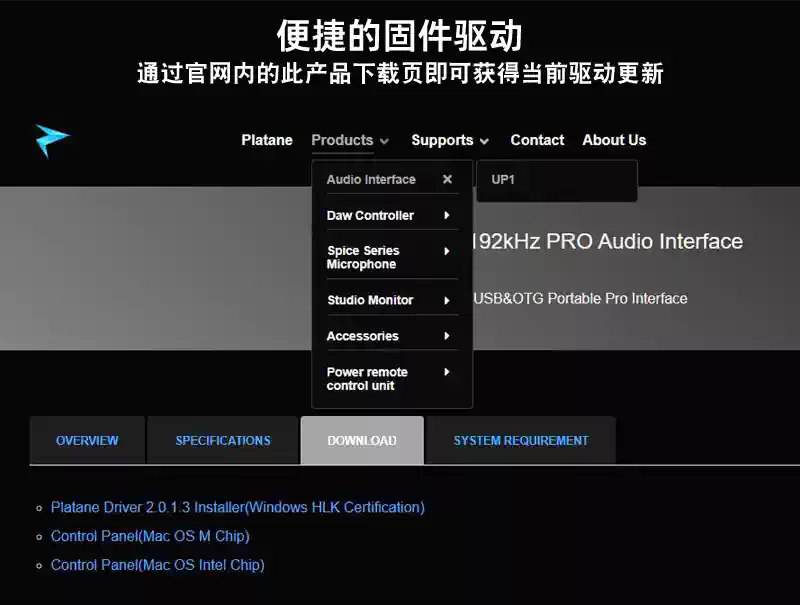
Task: Select the DOWNLOAD tab
Action: (x=362, y=440)
